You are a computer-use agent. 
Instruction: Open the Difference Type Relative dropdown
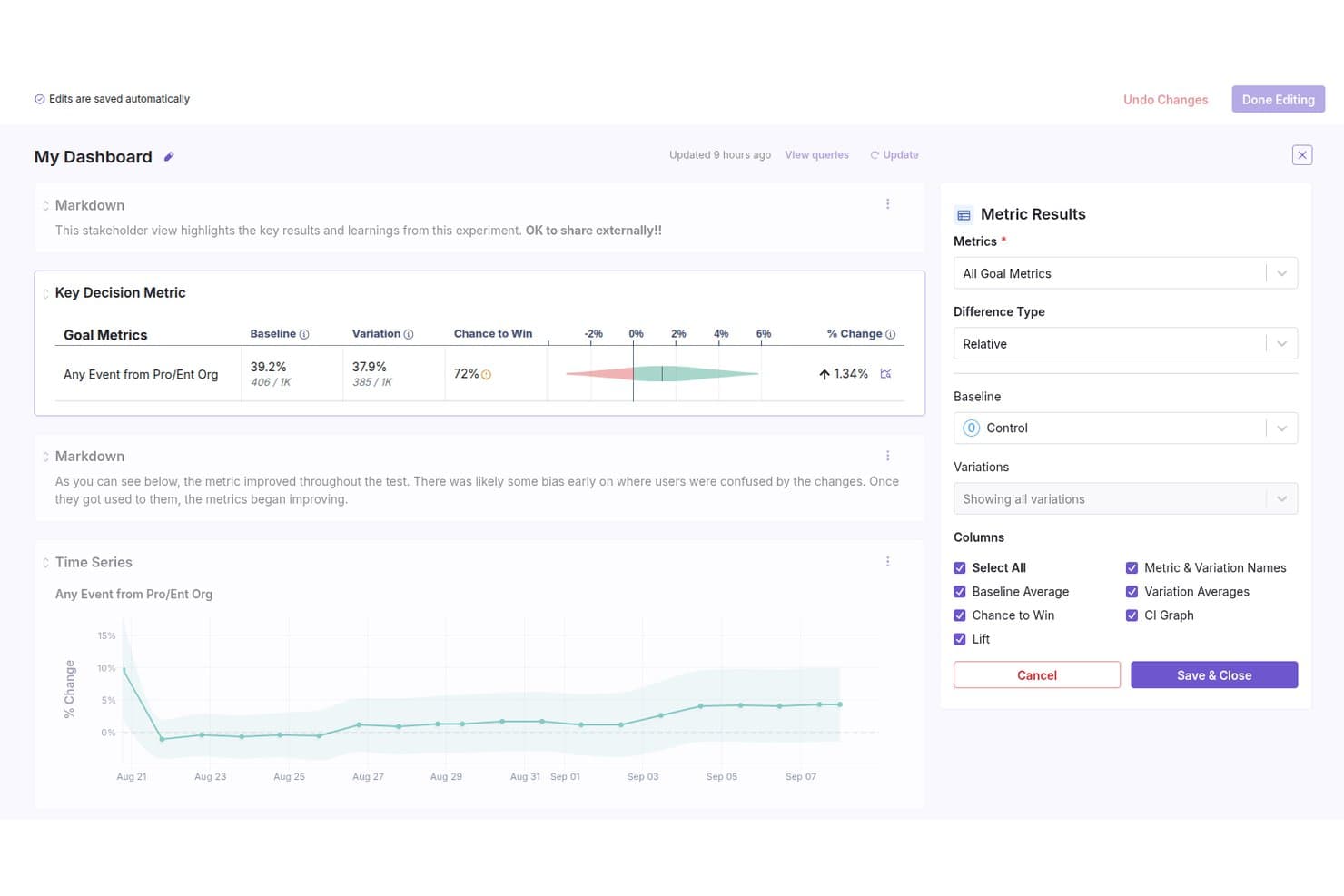(x=1125, y=344)
